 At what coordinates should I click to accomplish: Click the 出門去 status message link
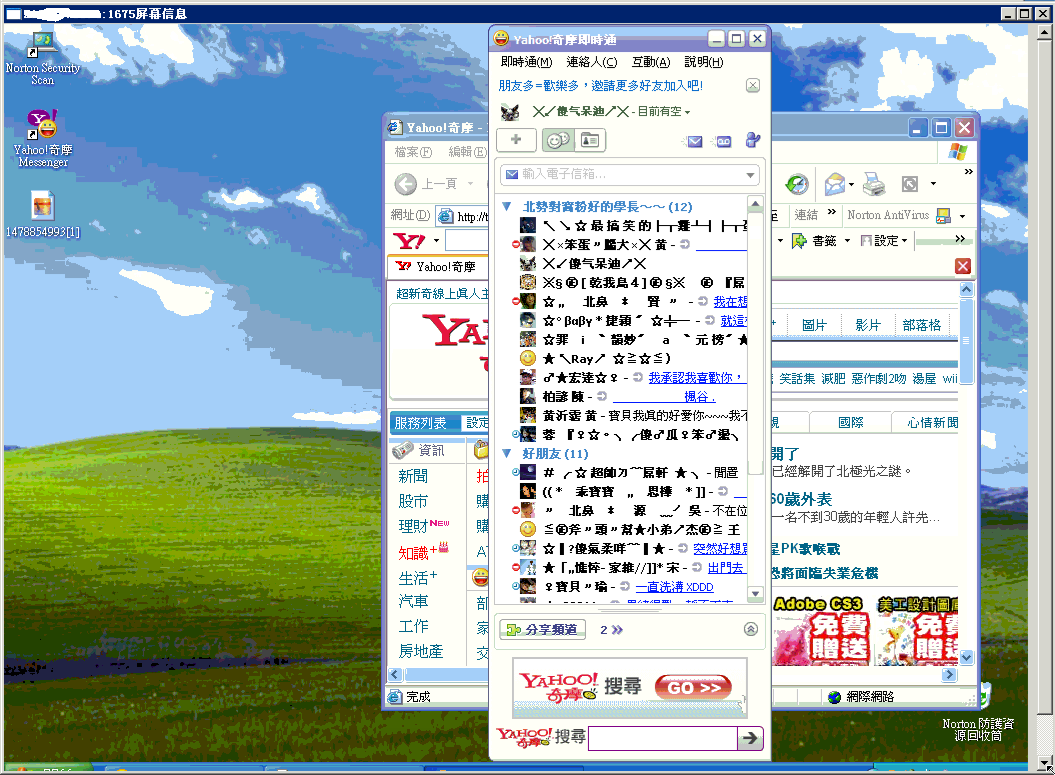tap(725, 568)
